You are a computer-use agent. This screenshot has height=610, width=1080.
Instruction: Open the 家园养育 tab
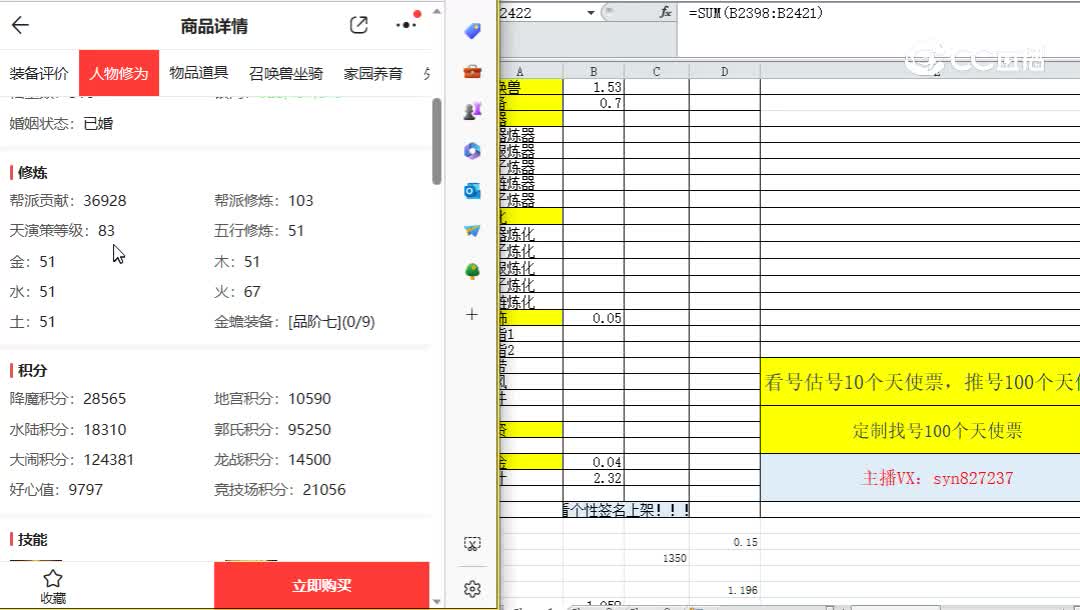[373, 73]
